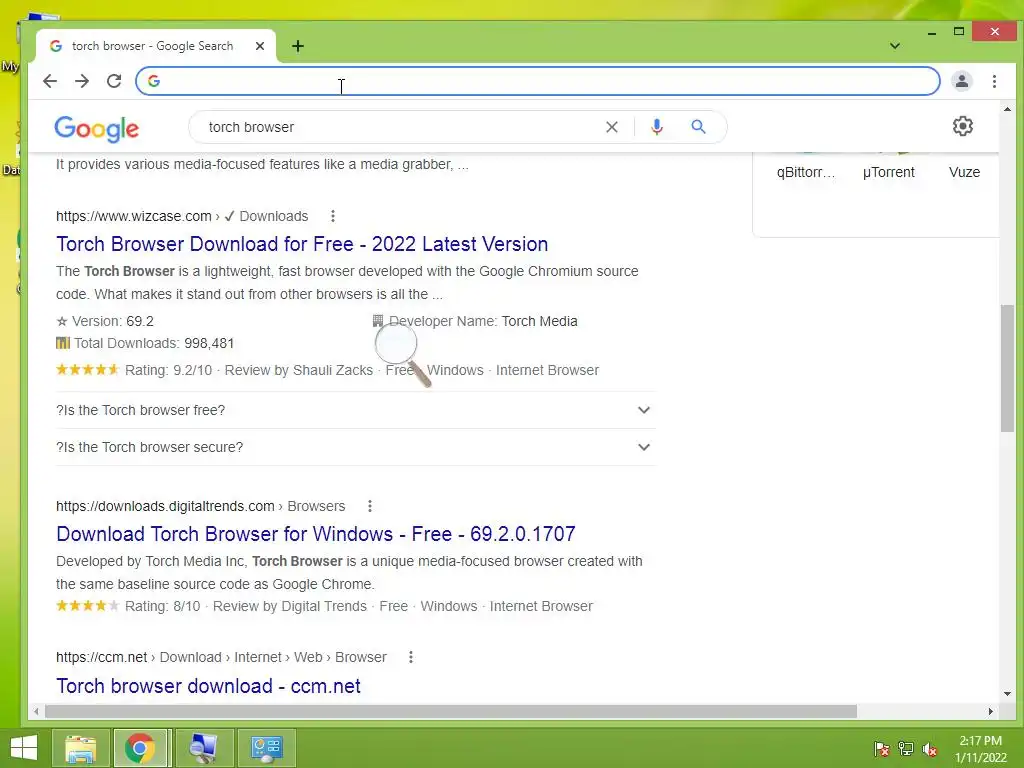Select the Vuze related search item
The image size is (1024, 768).
(x=964, y=172)
